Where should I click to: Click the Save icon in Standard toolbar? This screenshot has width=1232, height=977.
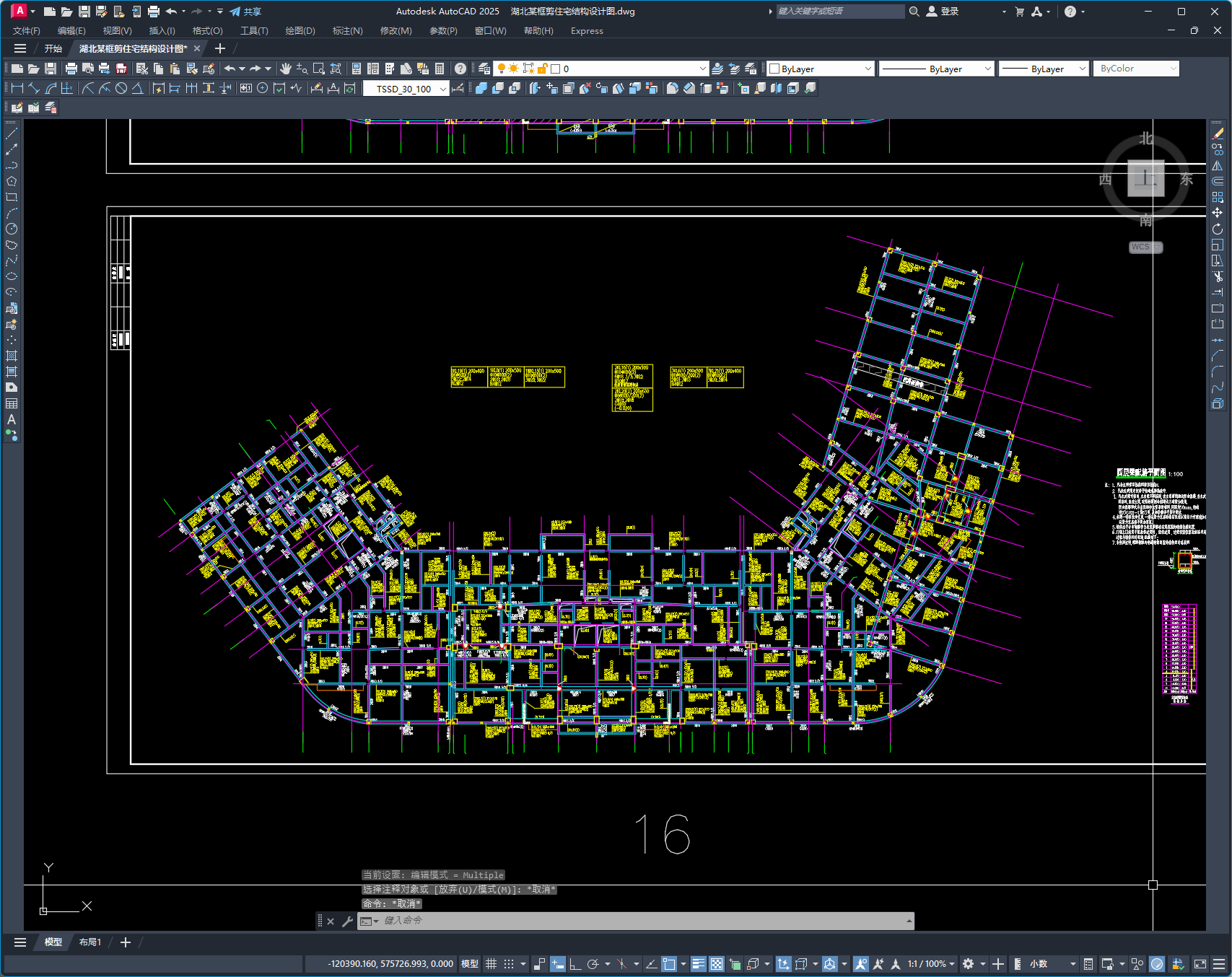[x=51, y=69]
